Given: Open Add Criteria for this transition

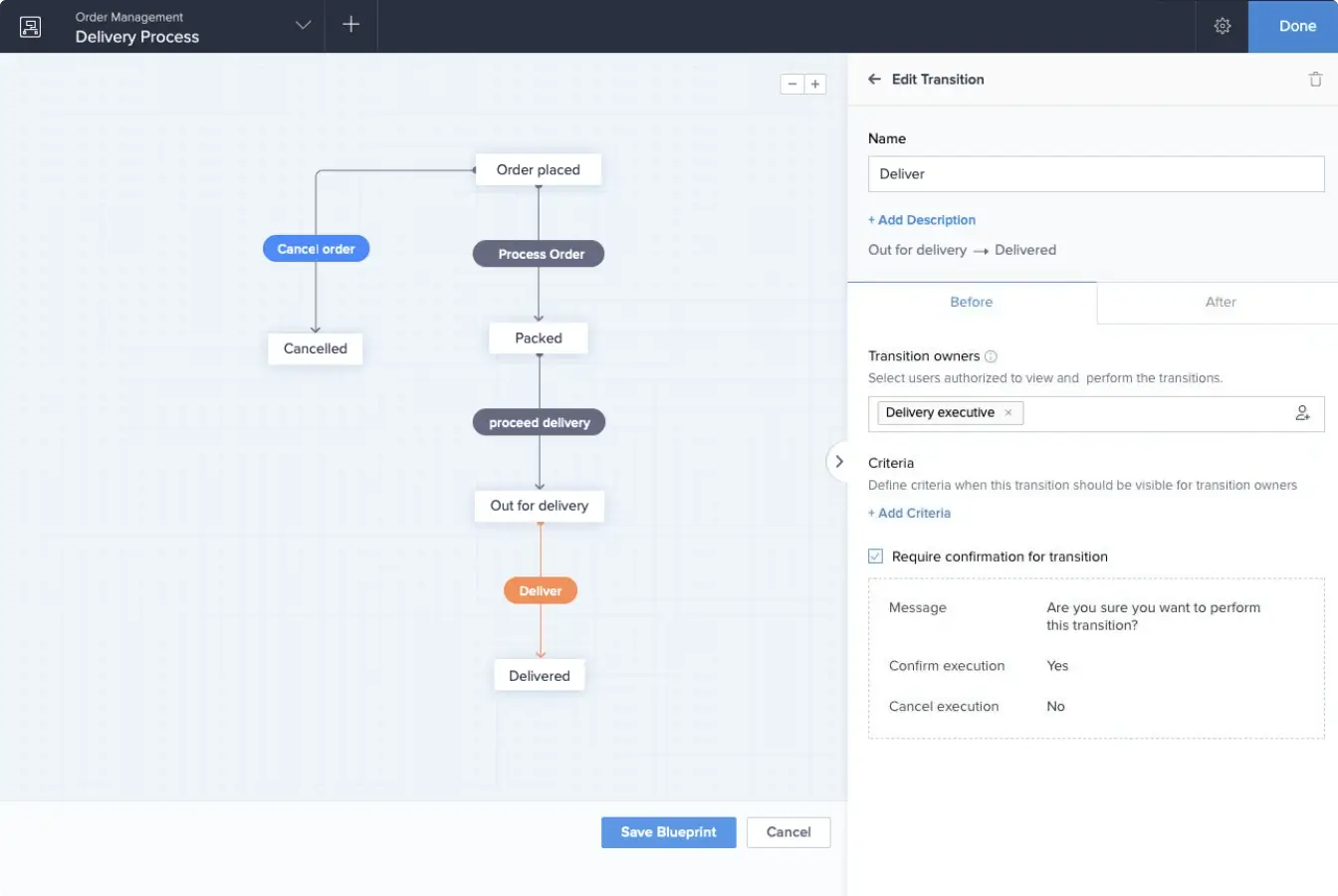Looking at the screenshot, I should [909, 512].
